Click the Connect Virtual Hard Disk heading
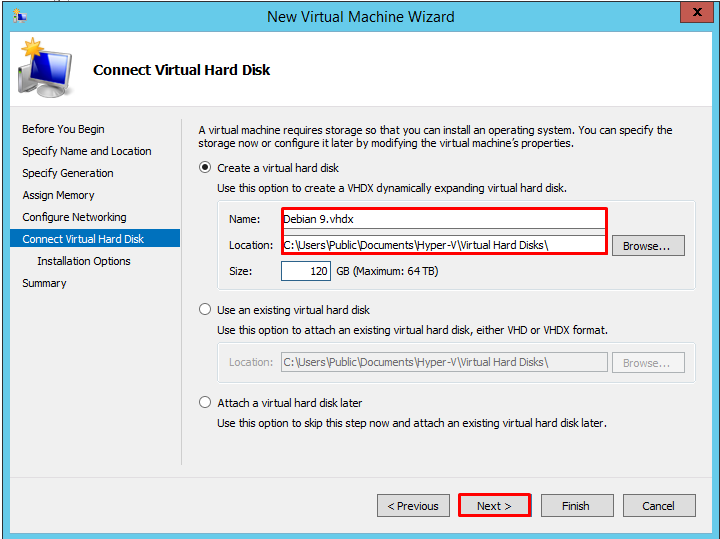720x539 pixels. coord(181,70)
